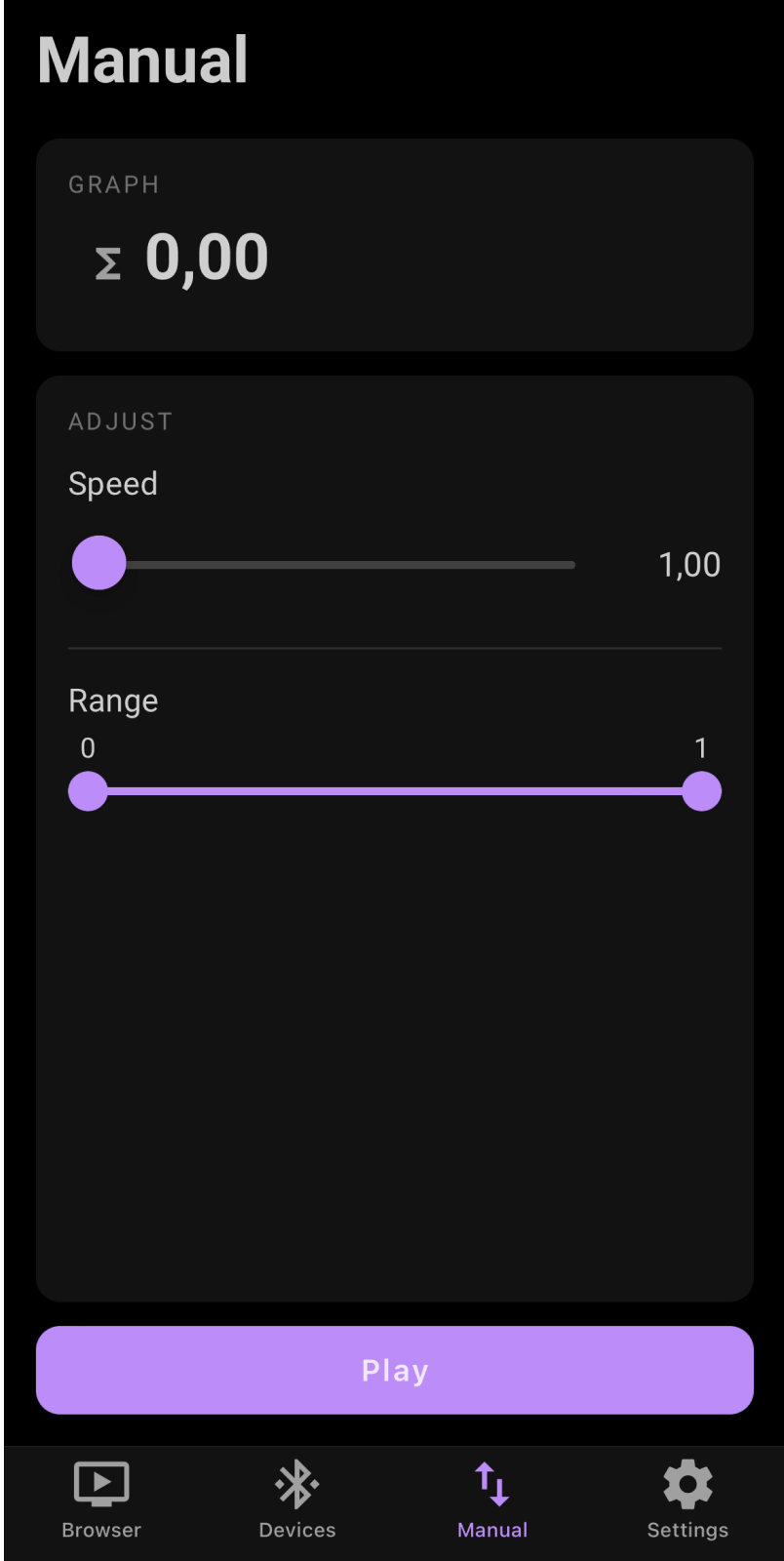
Task: Click the sigma sum icon
Action: point(108,263)
